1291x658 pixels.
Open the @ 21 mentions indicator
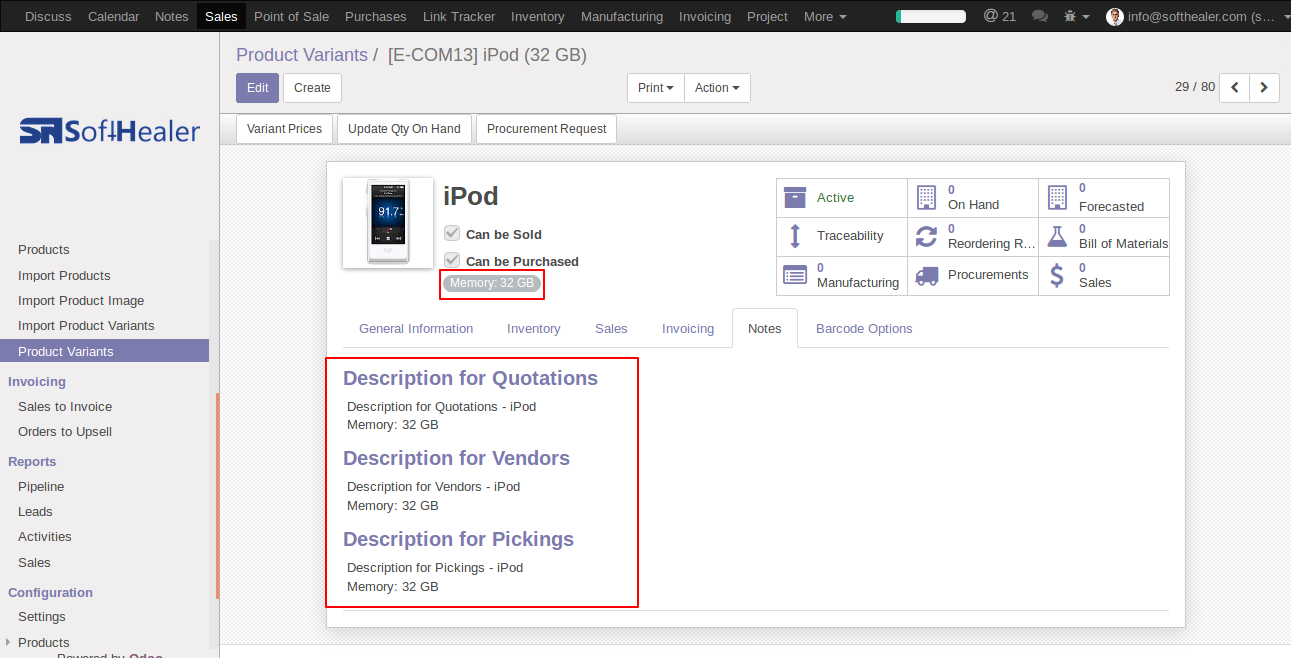click(999, 16)
